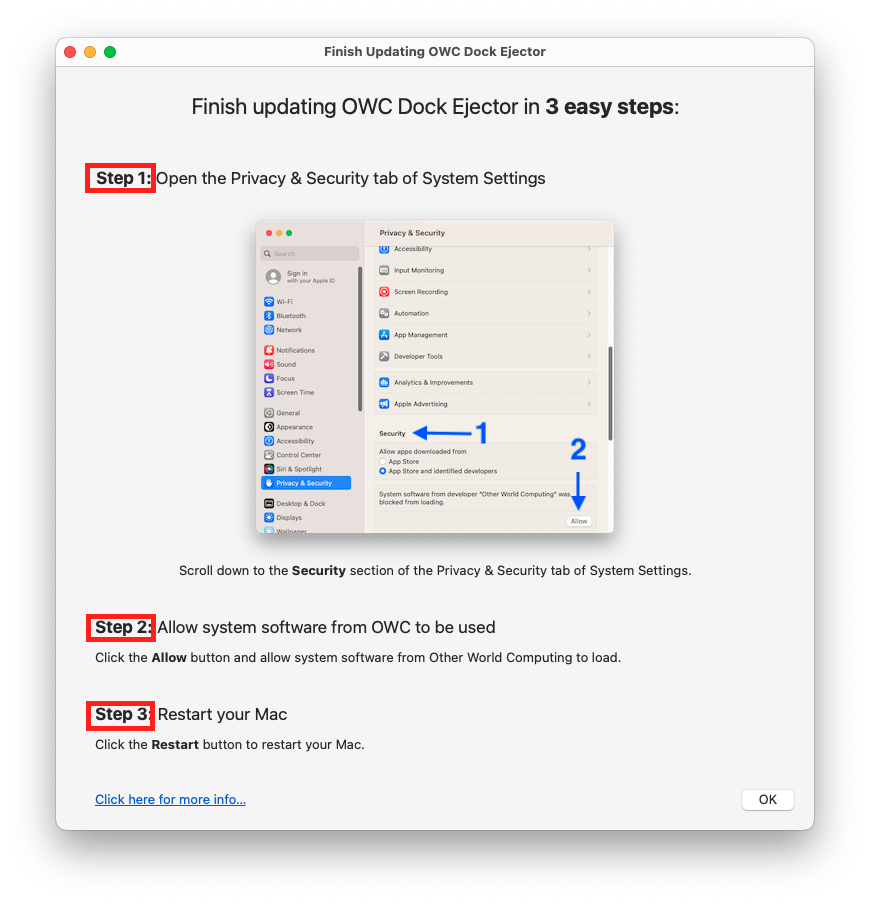870x904 pixels.
Task: Open the Click here for more info link
Action: pyautogui.click(x=170, y=799)
